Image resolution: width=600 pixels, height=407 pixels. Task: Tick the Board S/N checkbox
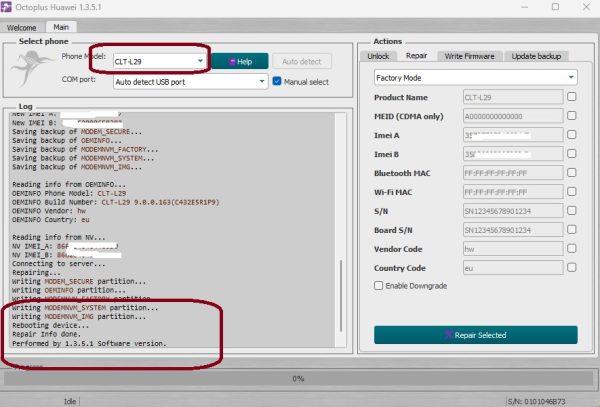(x=572, y=230)
